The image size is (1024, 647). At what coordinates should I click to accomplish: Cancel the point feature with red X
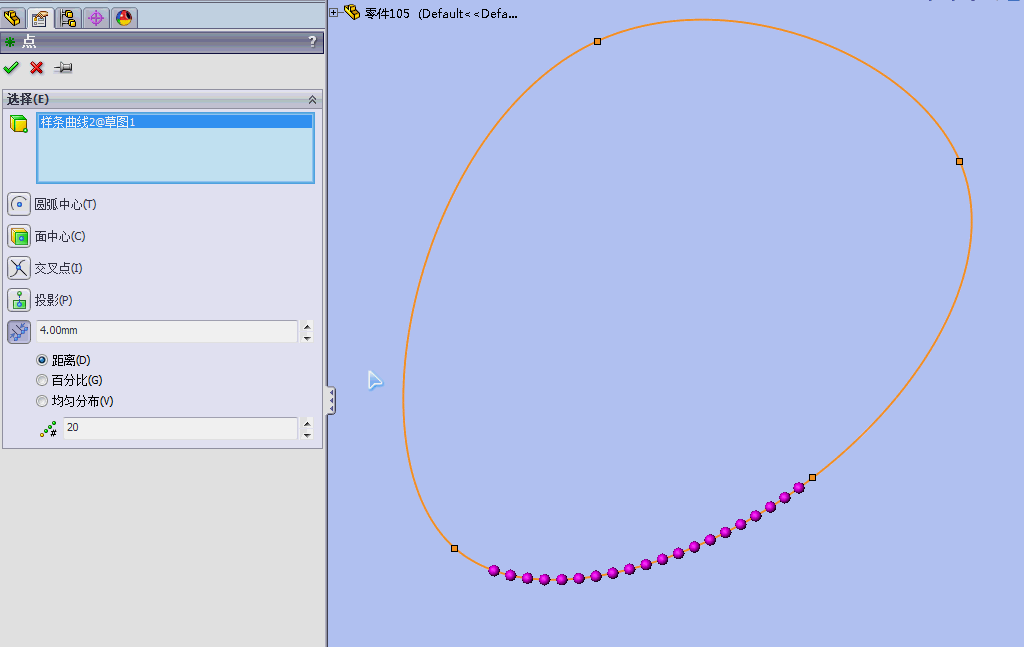[x=37, y=67]
